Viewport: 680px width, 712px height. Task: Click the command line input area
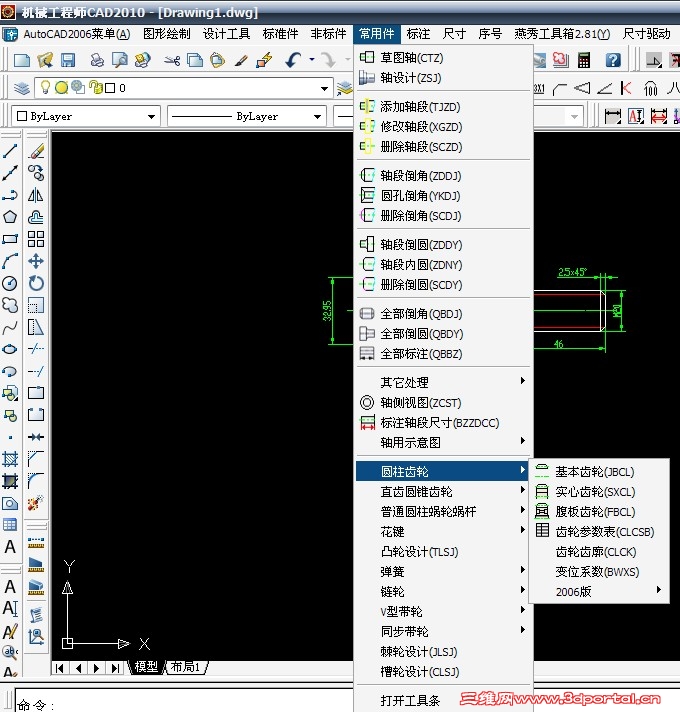pos(184,702)
